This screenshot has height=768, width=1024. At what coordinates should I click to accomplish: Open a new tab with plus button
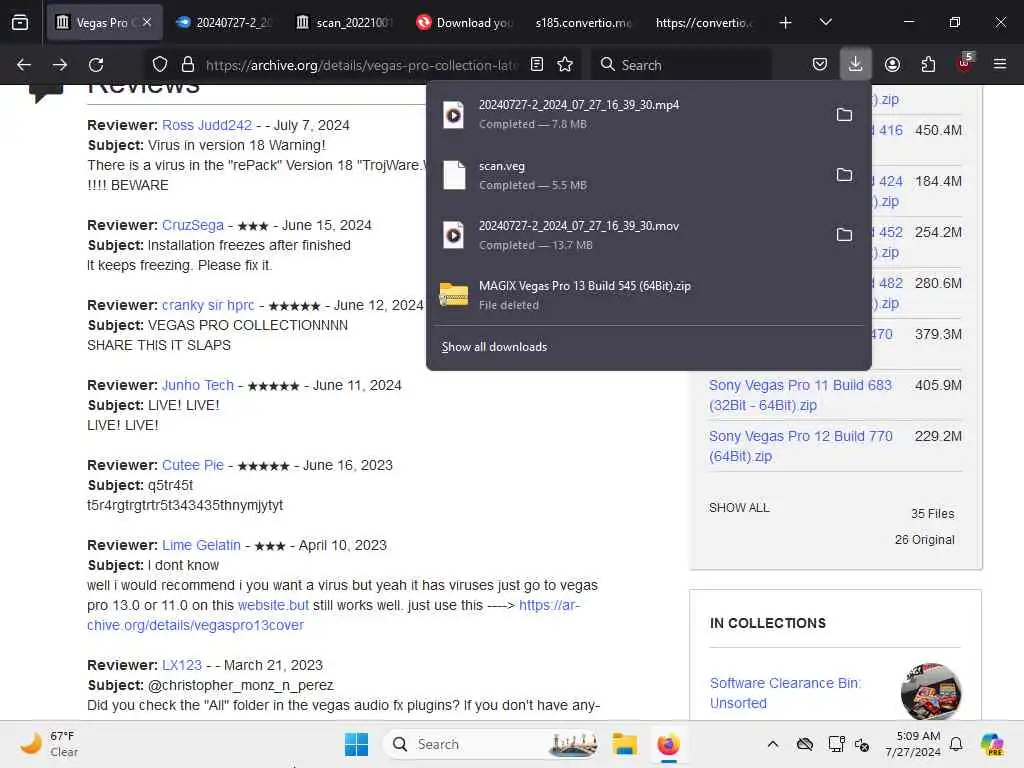[785, 22]
